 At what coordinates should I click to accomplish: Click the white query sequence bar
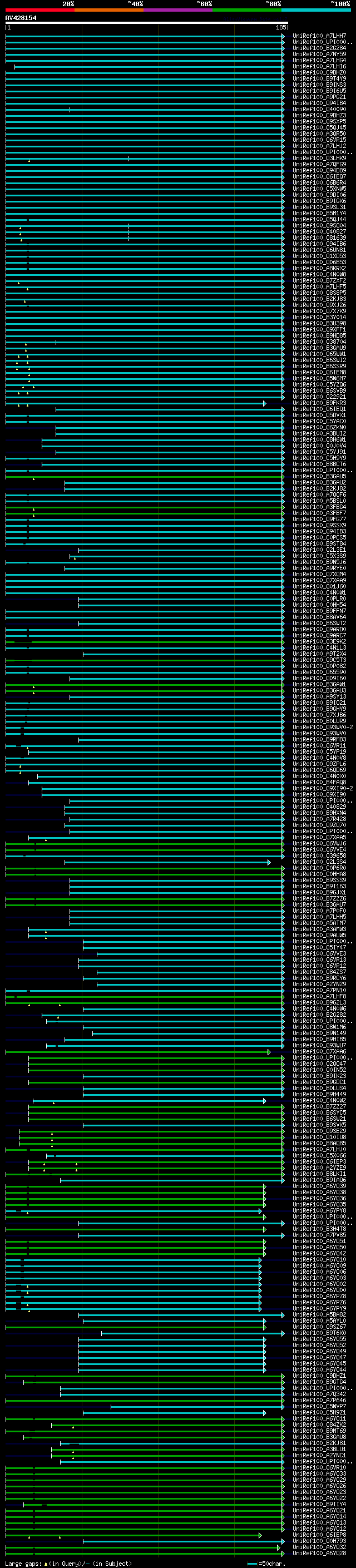click(147, 22)
